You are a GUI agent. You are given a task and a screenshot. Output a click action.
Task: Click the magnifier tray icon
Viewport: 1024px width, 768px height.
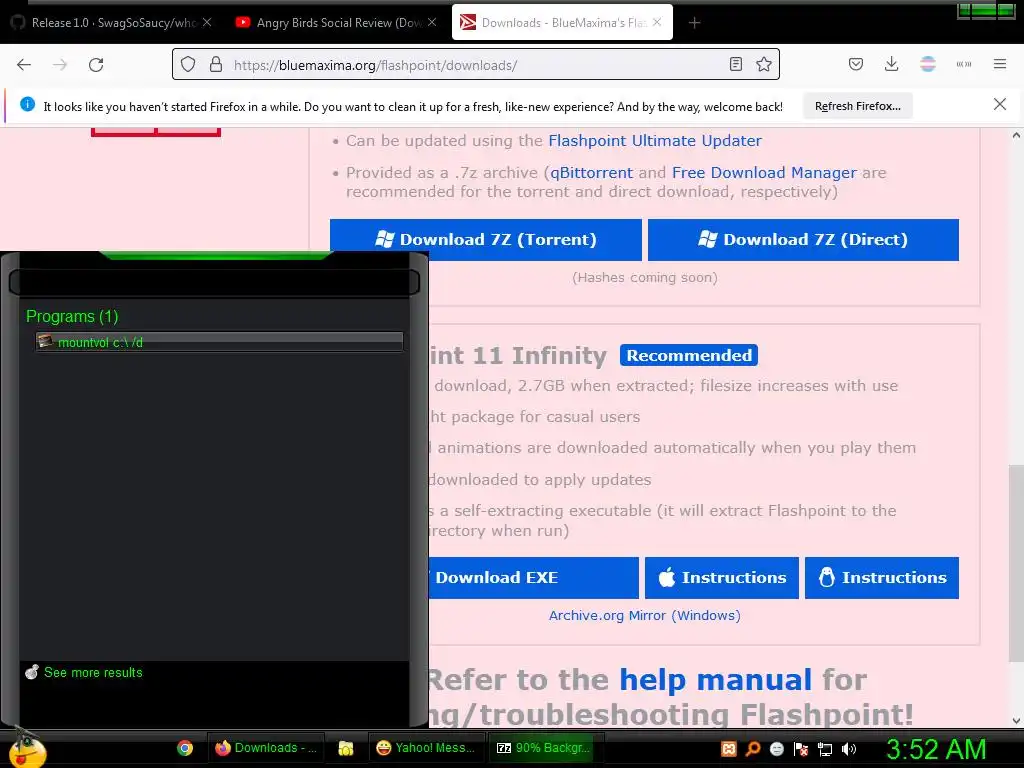(753, 749)
